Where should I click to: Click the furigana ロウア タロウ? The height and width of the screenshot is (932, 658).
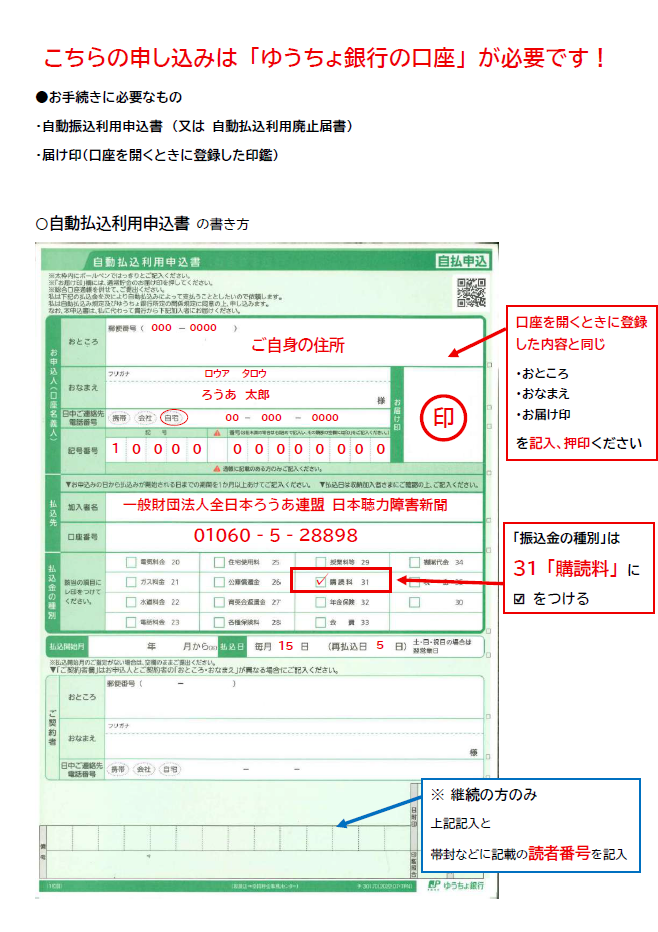[235, 373]
